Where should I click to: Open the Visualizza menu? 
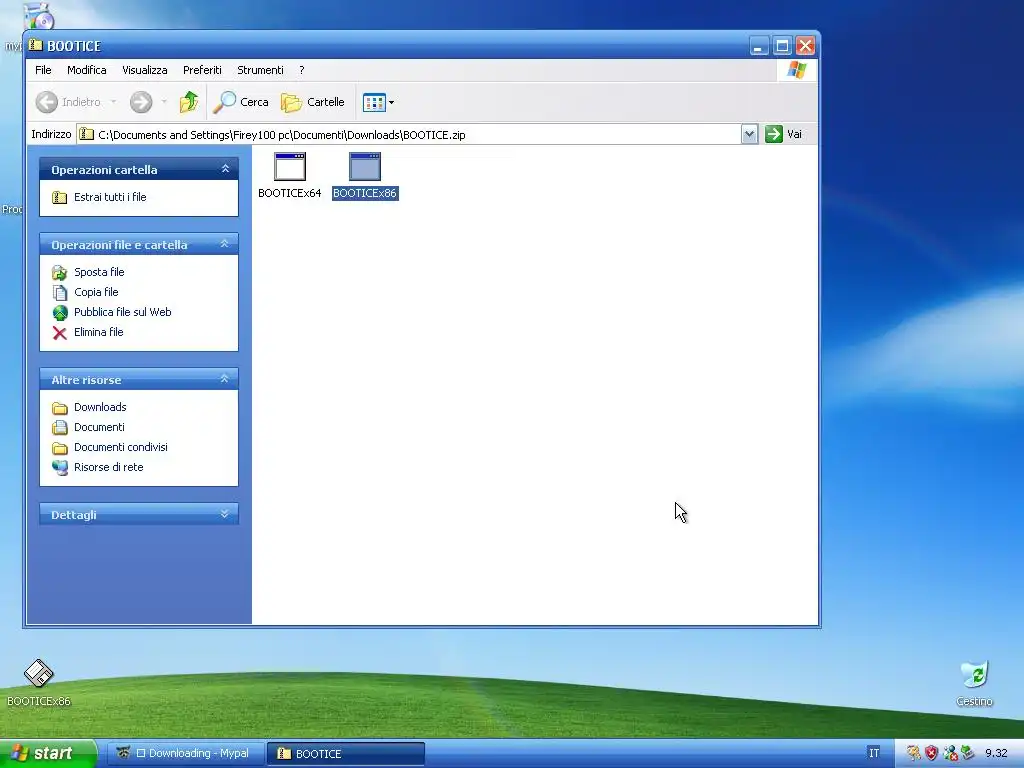(x=145, y=70)
